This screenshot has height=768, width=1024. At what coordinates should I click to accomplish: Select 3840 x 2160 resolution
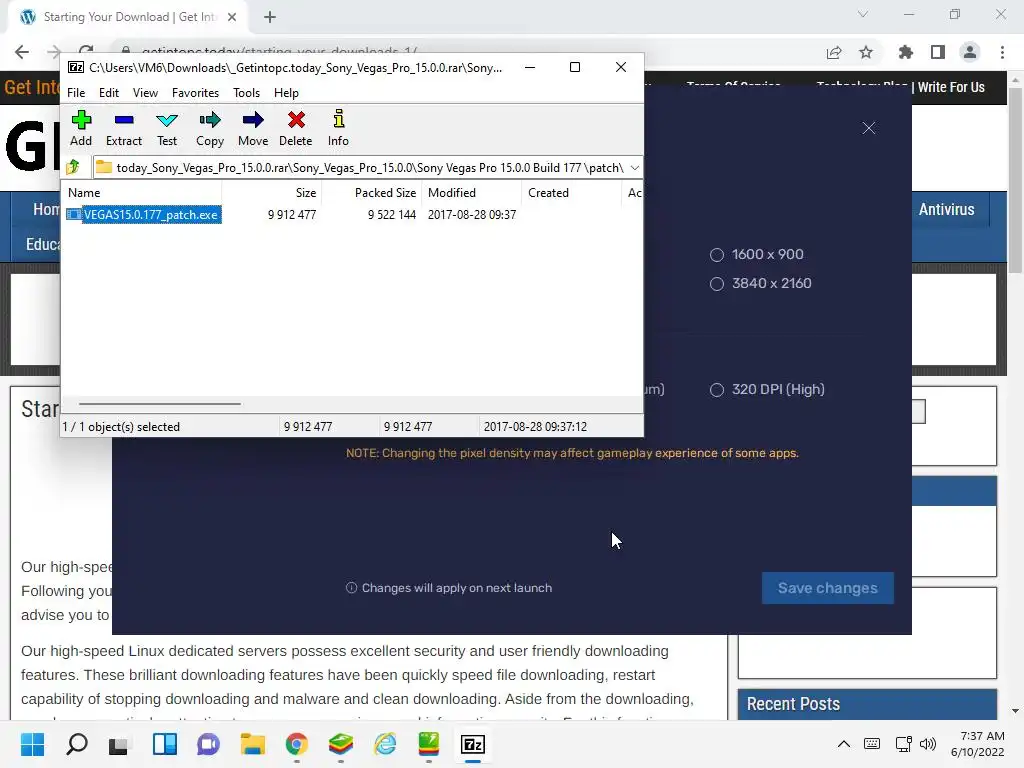(x=760, y=283)
